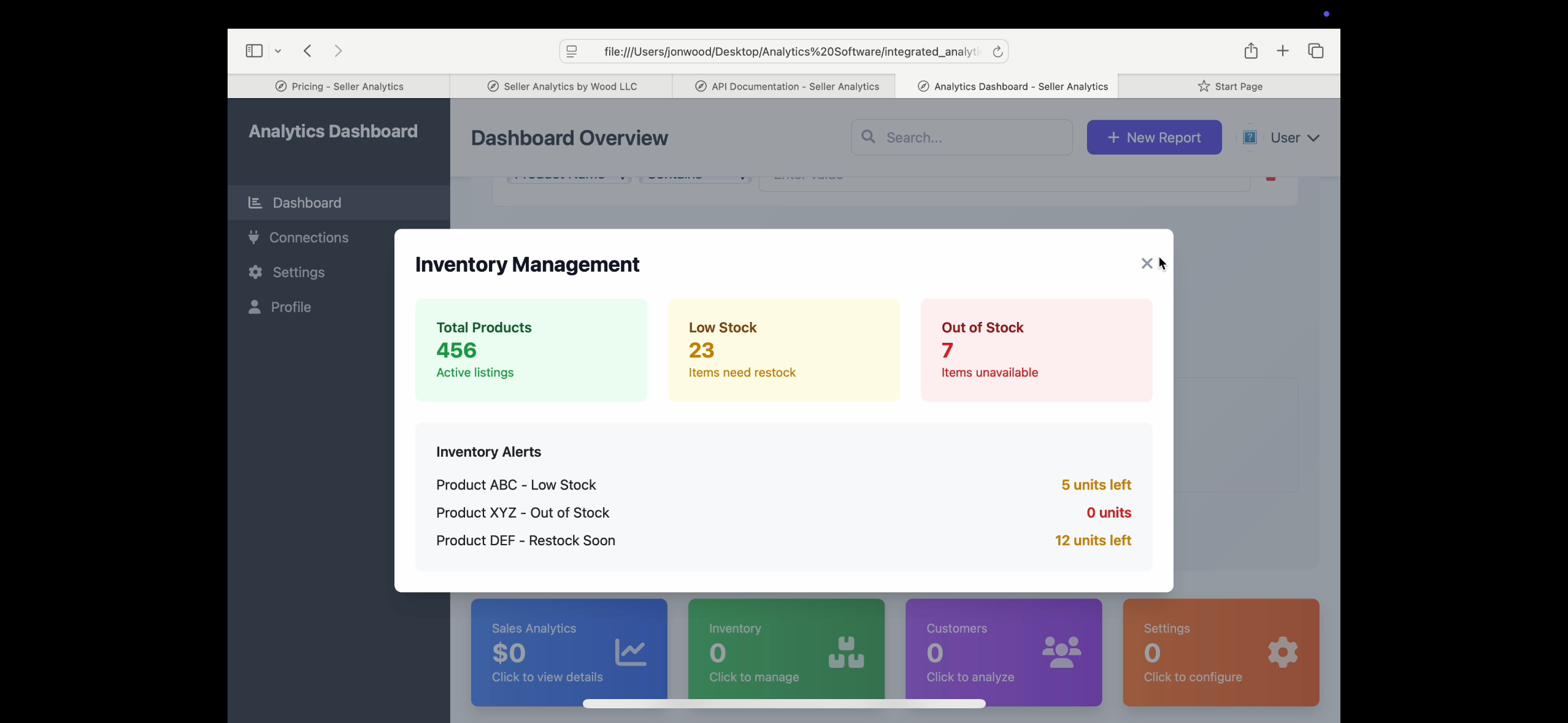The height and width of the screenshot is (723, 1568).
Task: Show tab overview icon
Action: [x=1316, y=51]
